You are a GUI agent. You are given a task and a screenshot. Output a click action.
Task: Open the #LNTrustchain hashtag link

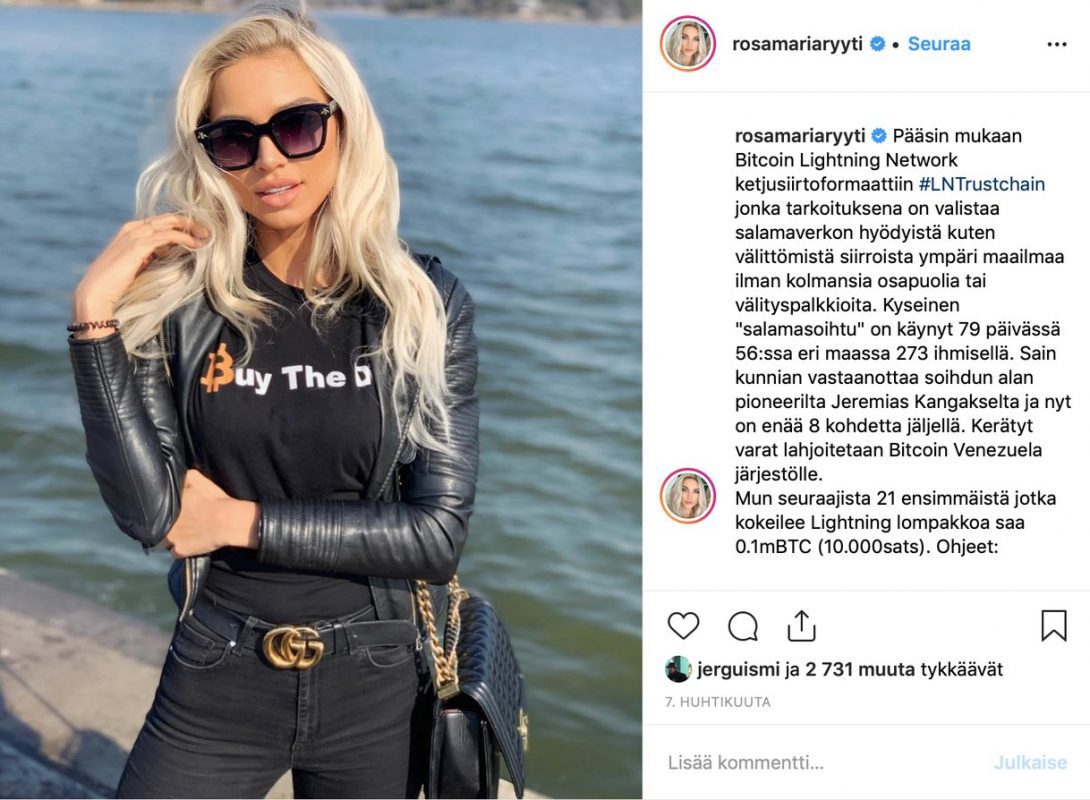pos(982,184)
